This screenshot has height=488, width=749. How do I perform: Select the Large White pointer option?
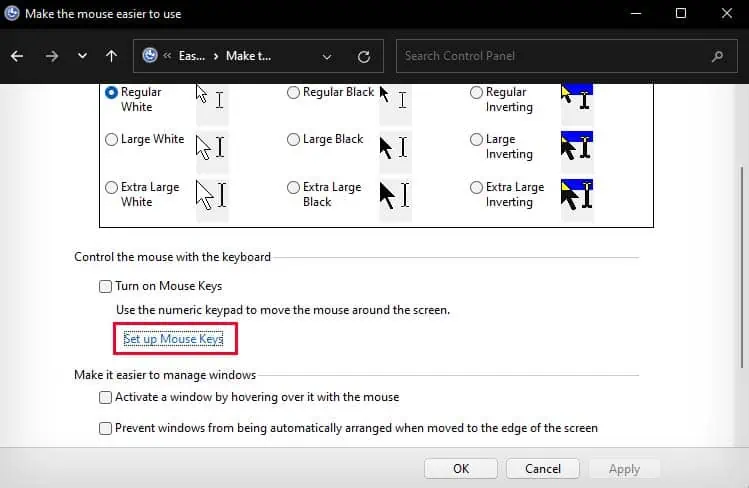click(x=112, y=140)
